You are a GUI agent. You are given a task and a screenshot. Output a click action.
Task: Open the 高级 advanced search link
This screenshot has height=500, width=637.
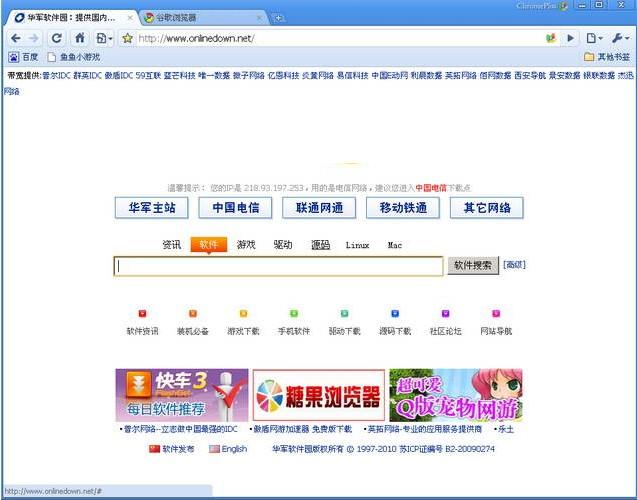[x=514, y=265]
